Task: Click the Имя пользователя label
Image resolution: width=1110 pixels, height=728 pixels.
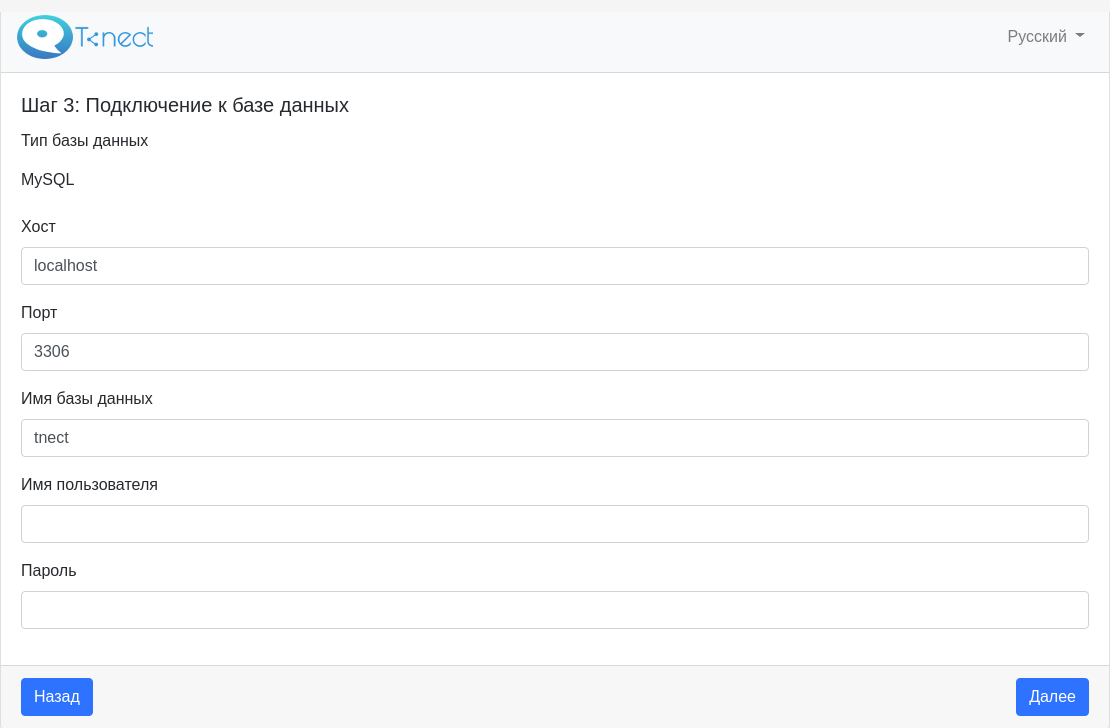Action: 89,484
